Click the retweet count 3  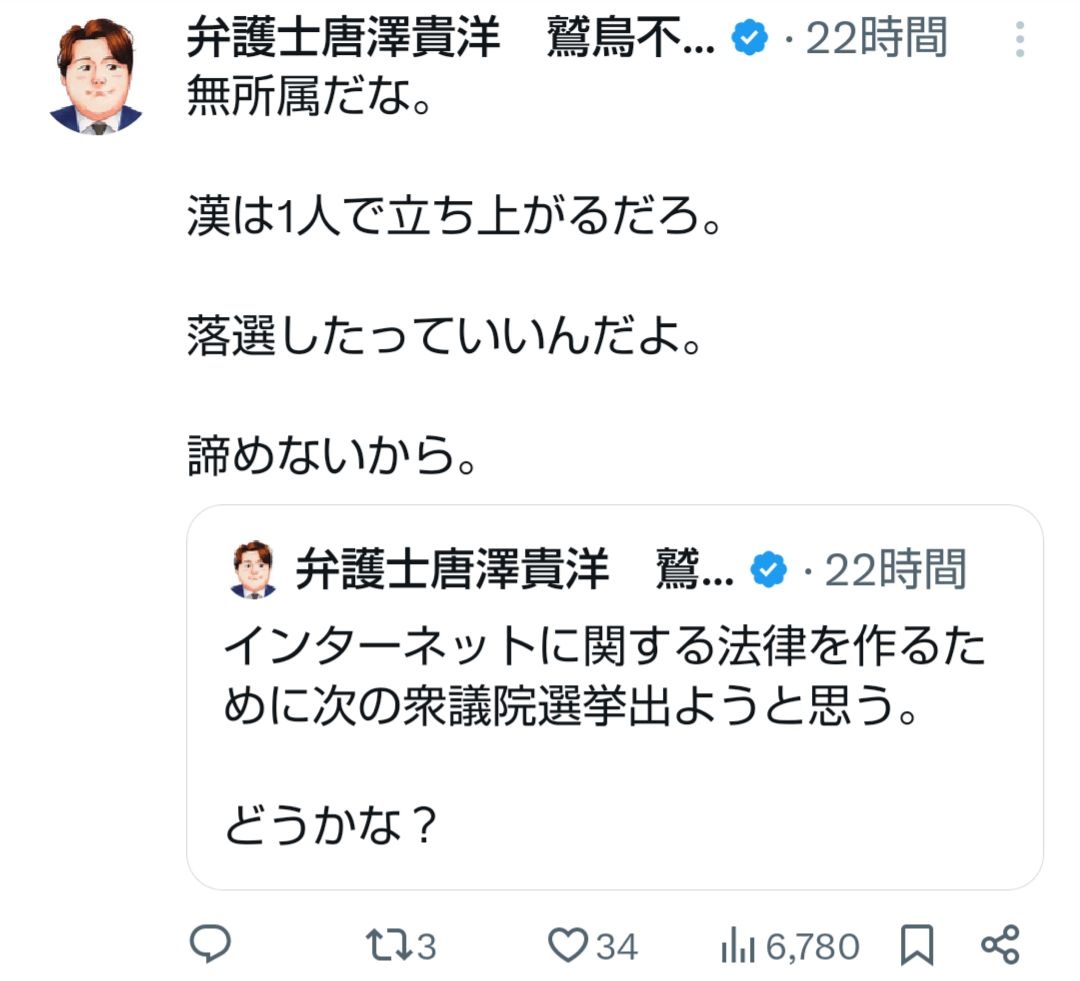[x=426, y=945]
